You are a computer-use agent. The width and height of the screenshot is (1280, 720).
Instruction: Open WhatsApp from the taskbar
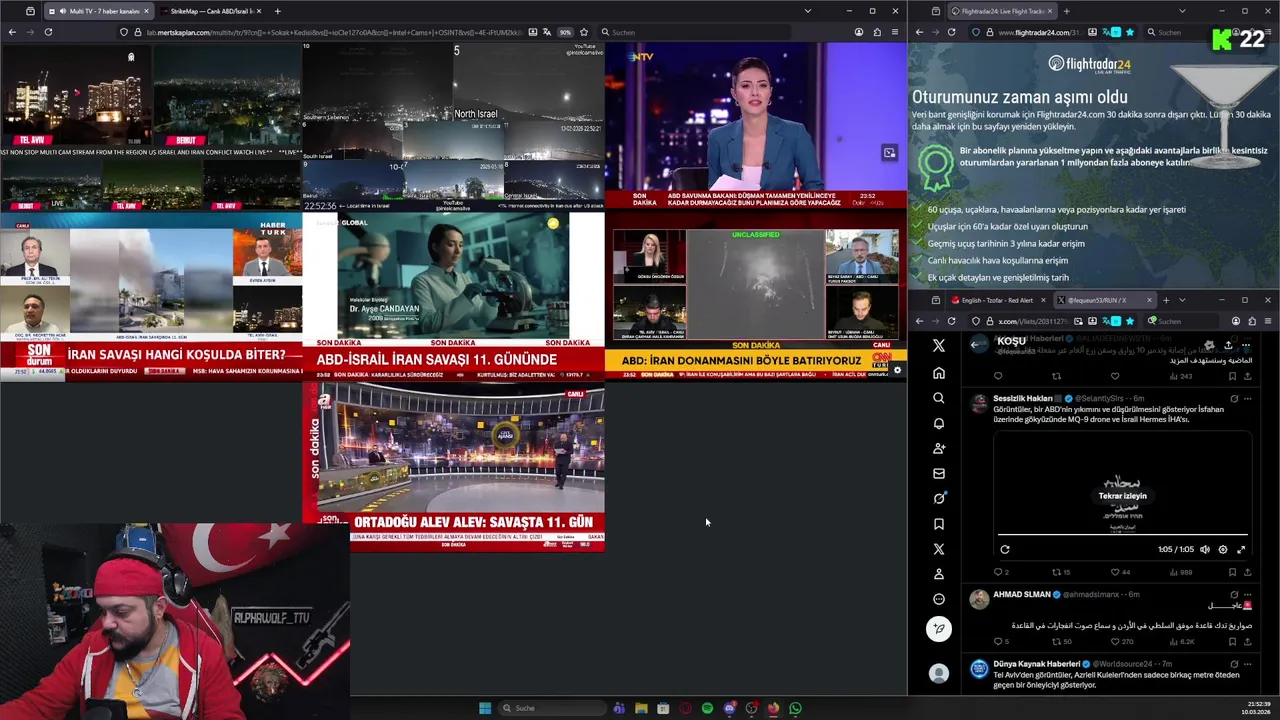point(795,708)
